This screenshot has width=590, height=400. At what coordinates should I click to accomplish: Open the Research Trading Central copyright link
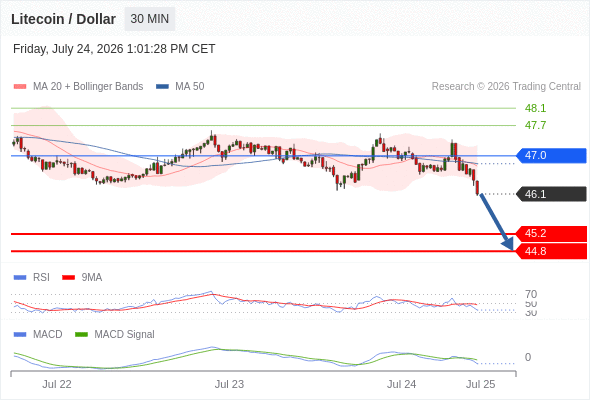pos(506,87)
